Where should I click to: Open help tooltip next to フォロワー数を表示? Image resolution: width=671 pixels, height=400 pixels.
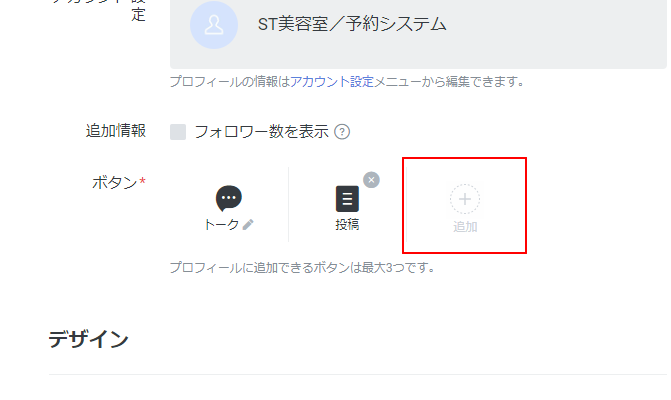pos(342,132)
